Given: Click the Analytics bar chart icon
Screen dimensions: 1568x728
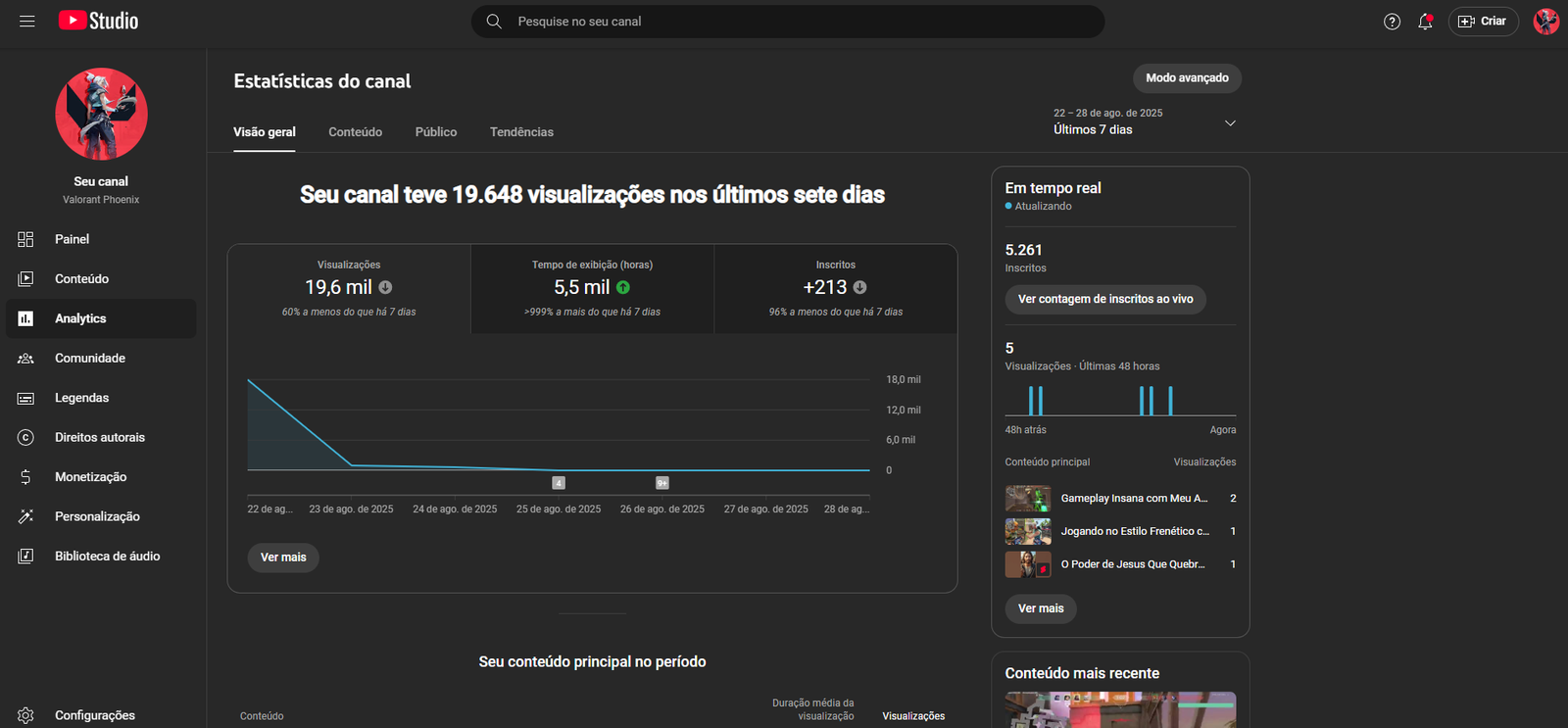Looking at the screenshot, I should [x=25, y=318].
